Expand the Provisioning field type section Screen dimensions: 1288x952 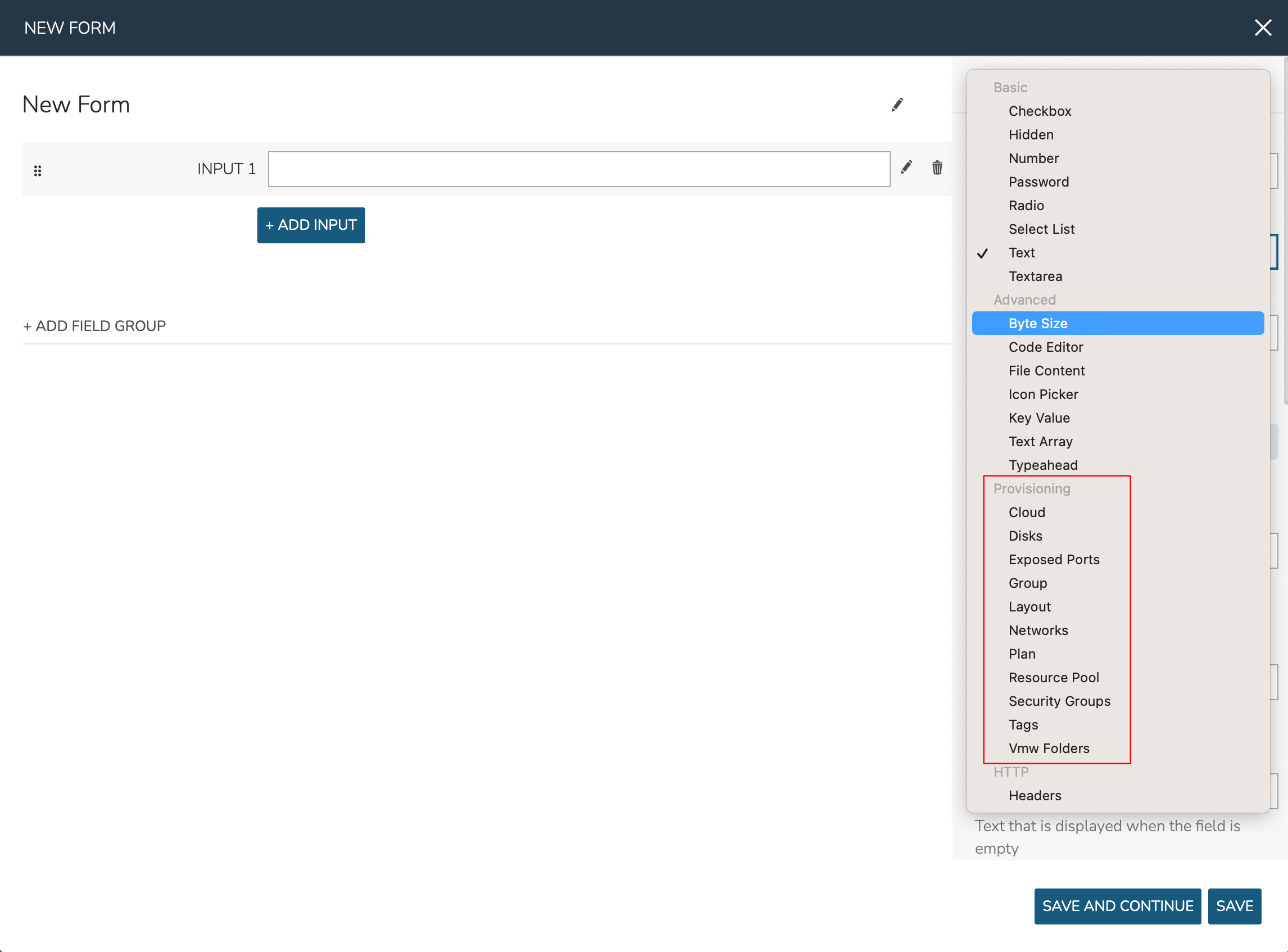(x=1031, y=489)
